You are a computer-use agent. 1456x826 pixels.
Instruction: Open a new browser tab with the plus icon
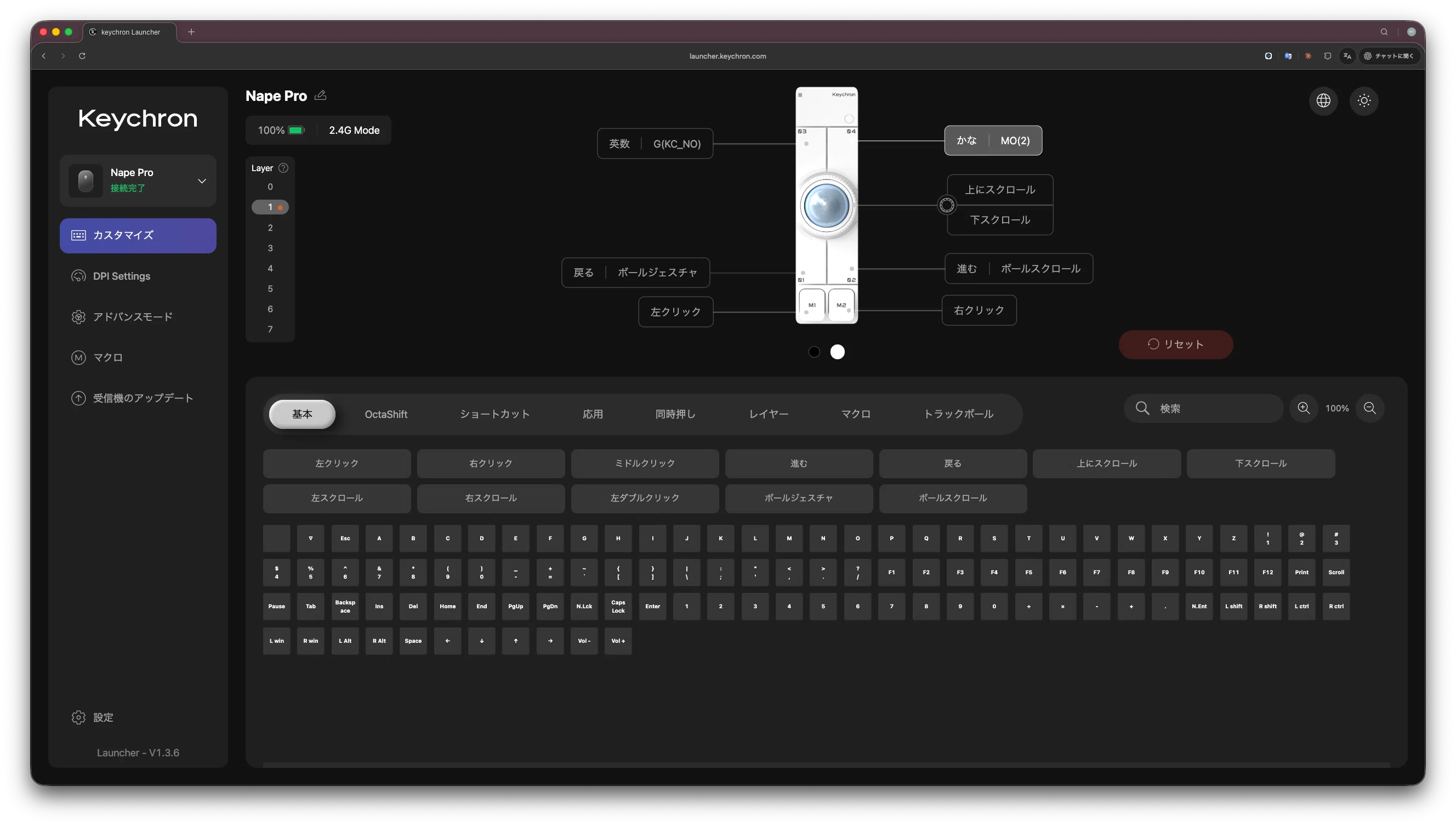coord(191,32)
